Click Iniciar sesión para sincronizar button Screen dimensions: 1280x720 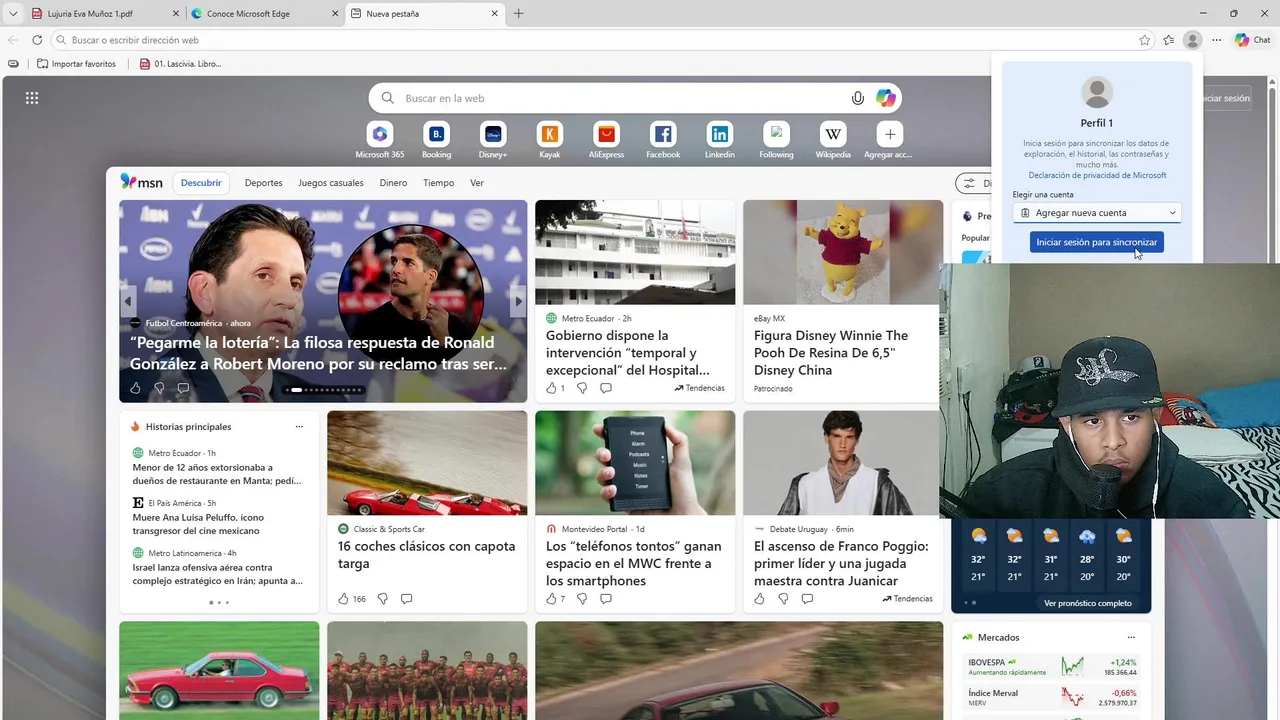click(1097, 242)
